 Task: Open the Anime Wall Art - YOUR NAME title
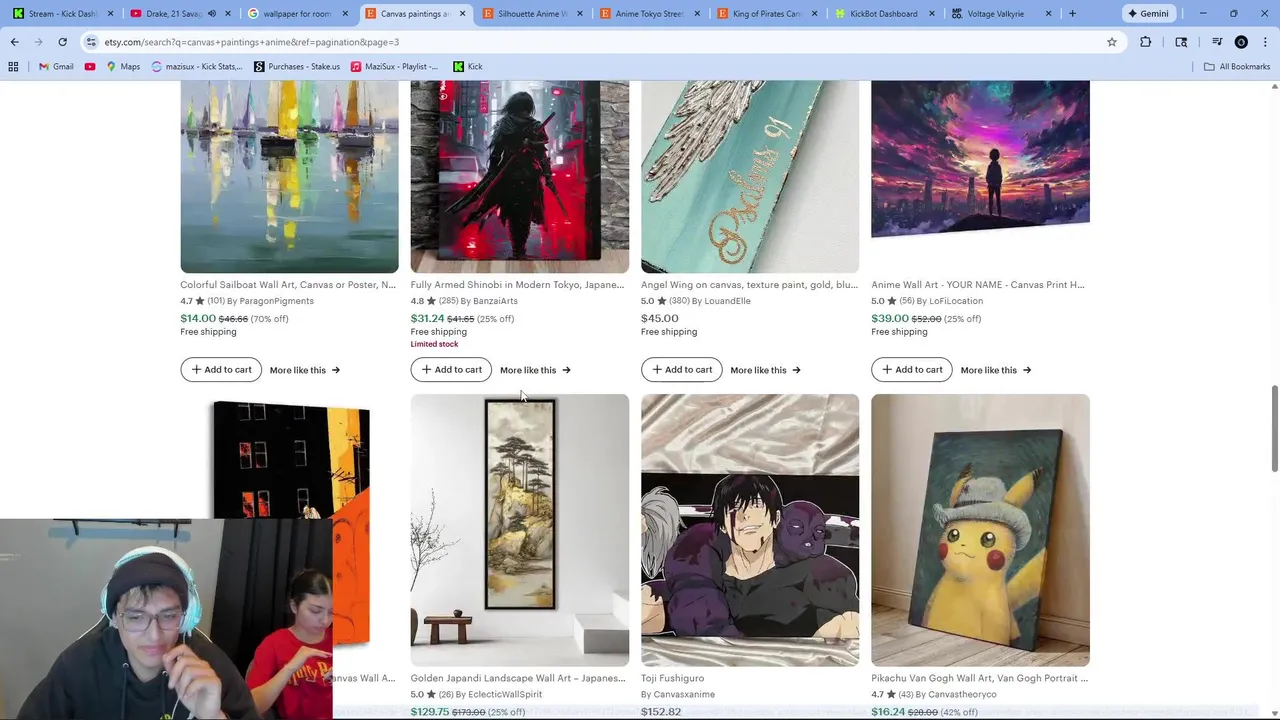click(x=978, y=285)
